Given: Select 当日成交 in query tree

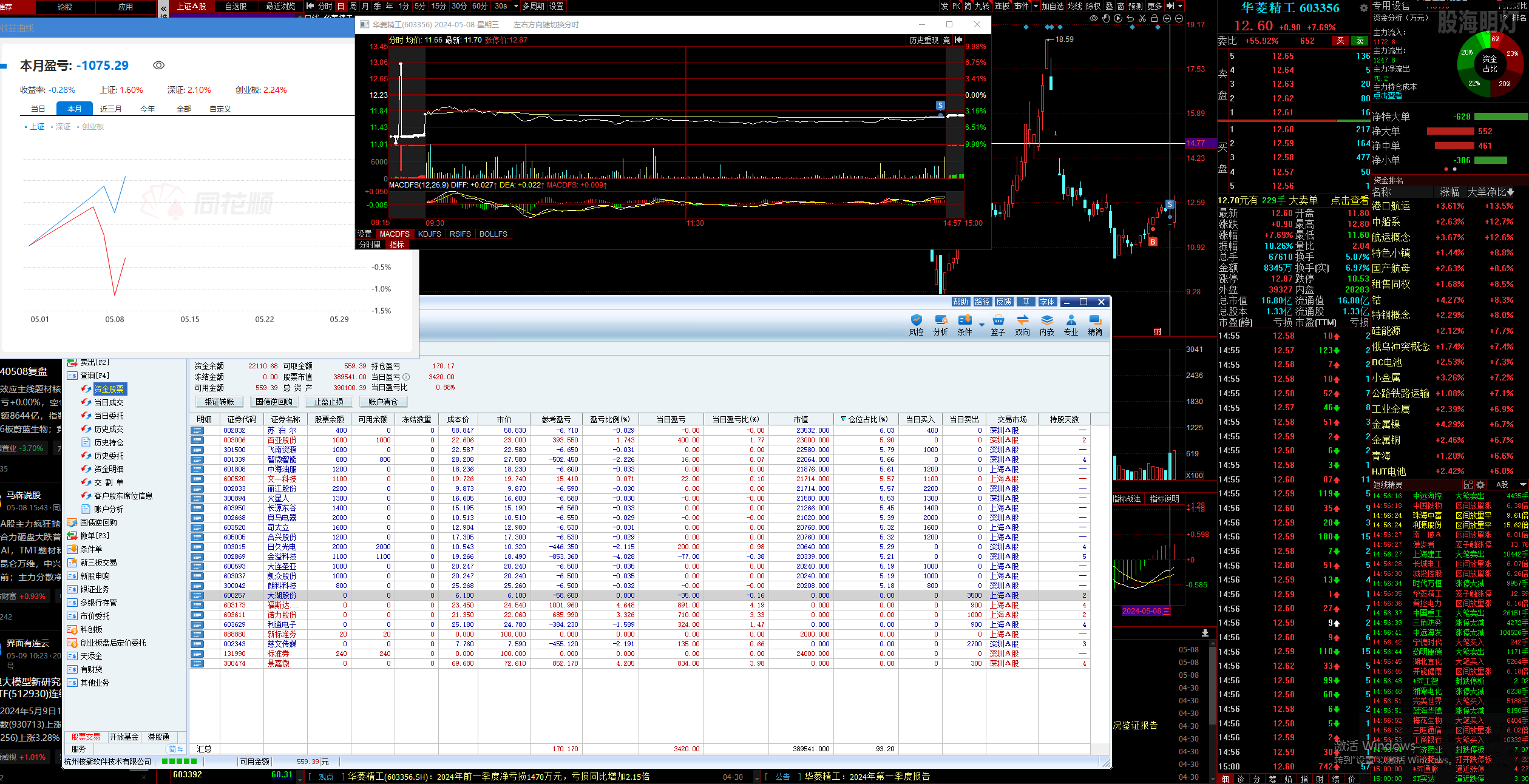Looking at the screenshot, I should click(x=109, y=402).
